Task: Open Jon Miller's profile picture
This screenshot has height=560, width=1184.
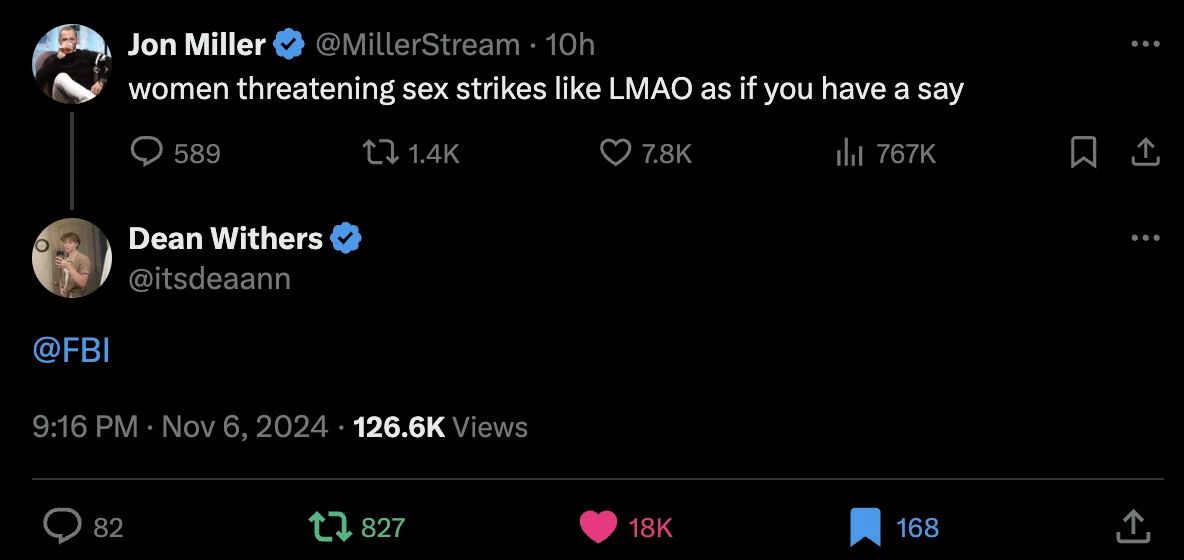Action: tap(72, 63)
